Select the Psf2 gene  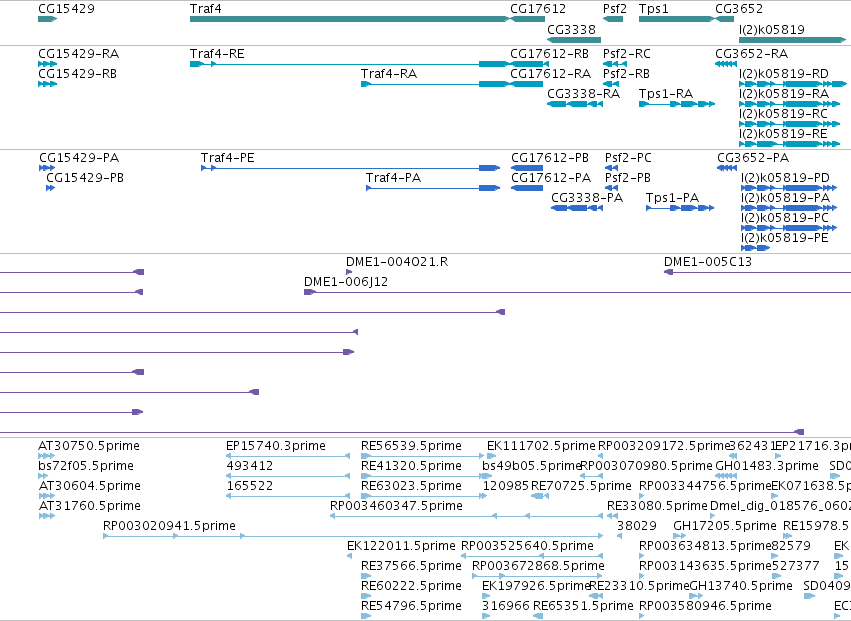click(613, 19)
